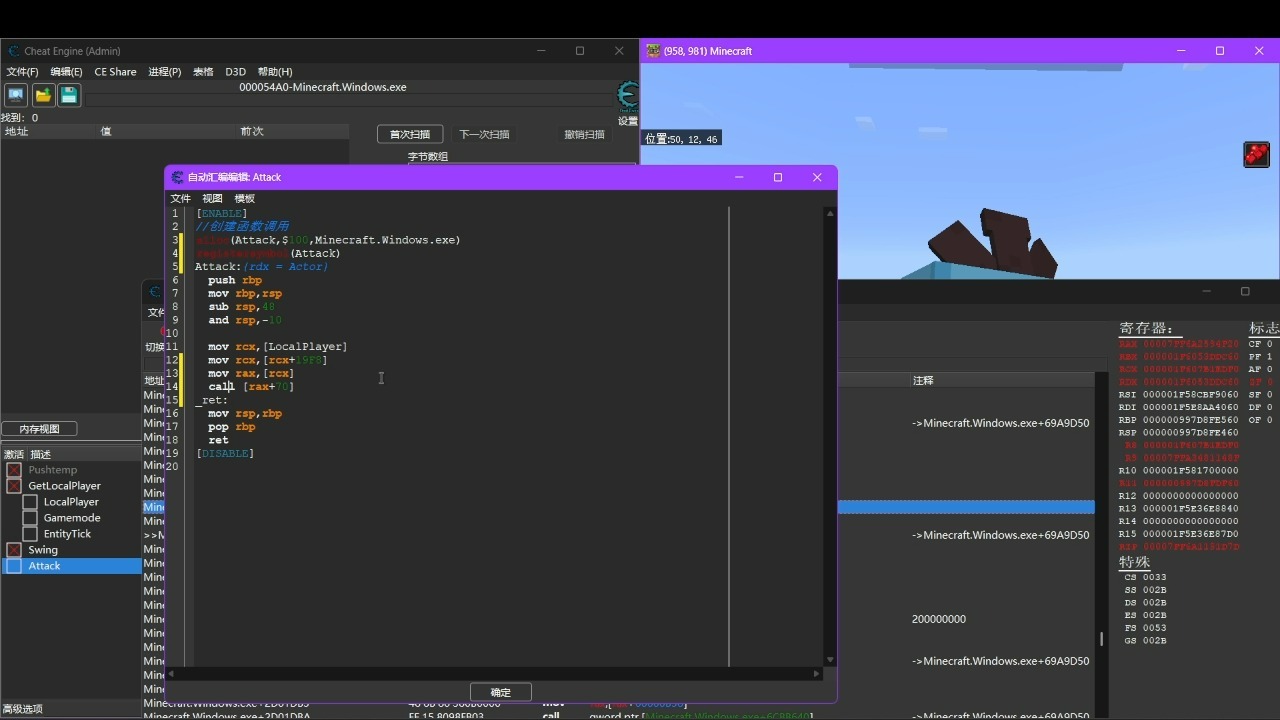Image resolution: width=1280 pixels, height=720 pixels.
Task: Click the script editor horizontal scrollbar left arrow
Action: [x=171, y=674]
